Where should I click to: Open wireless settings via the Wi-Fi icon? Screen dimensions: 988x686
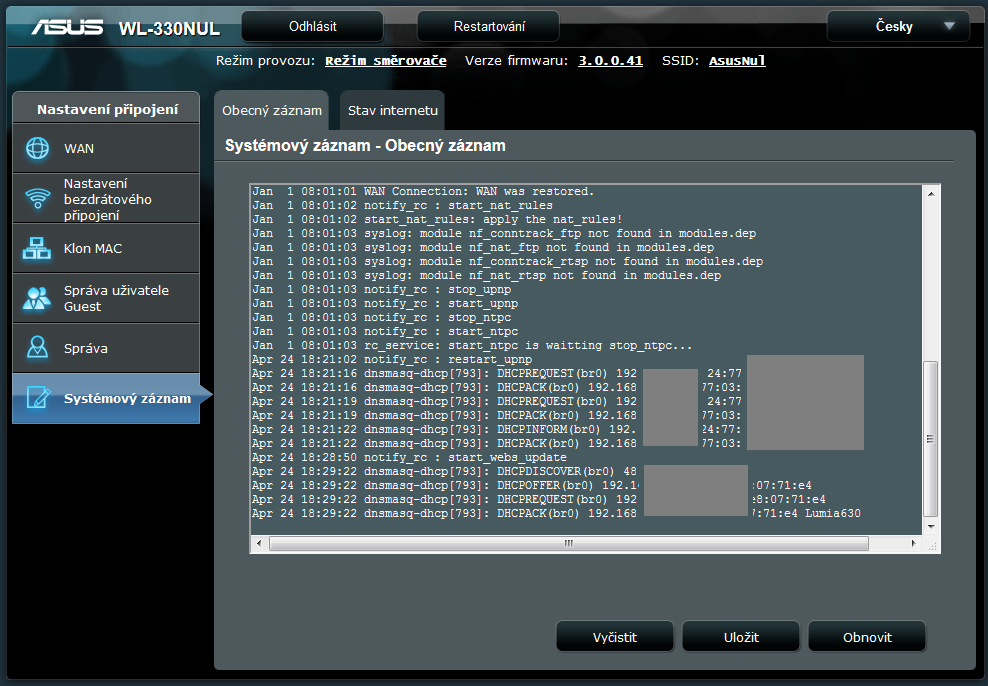[x=38, y=199]
